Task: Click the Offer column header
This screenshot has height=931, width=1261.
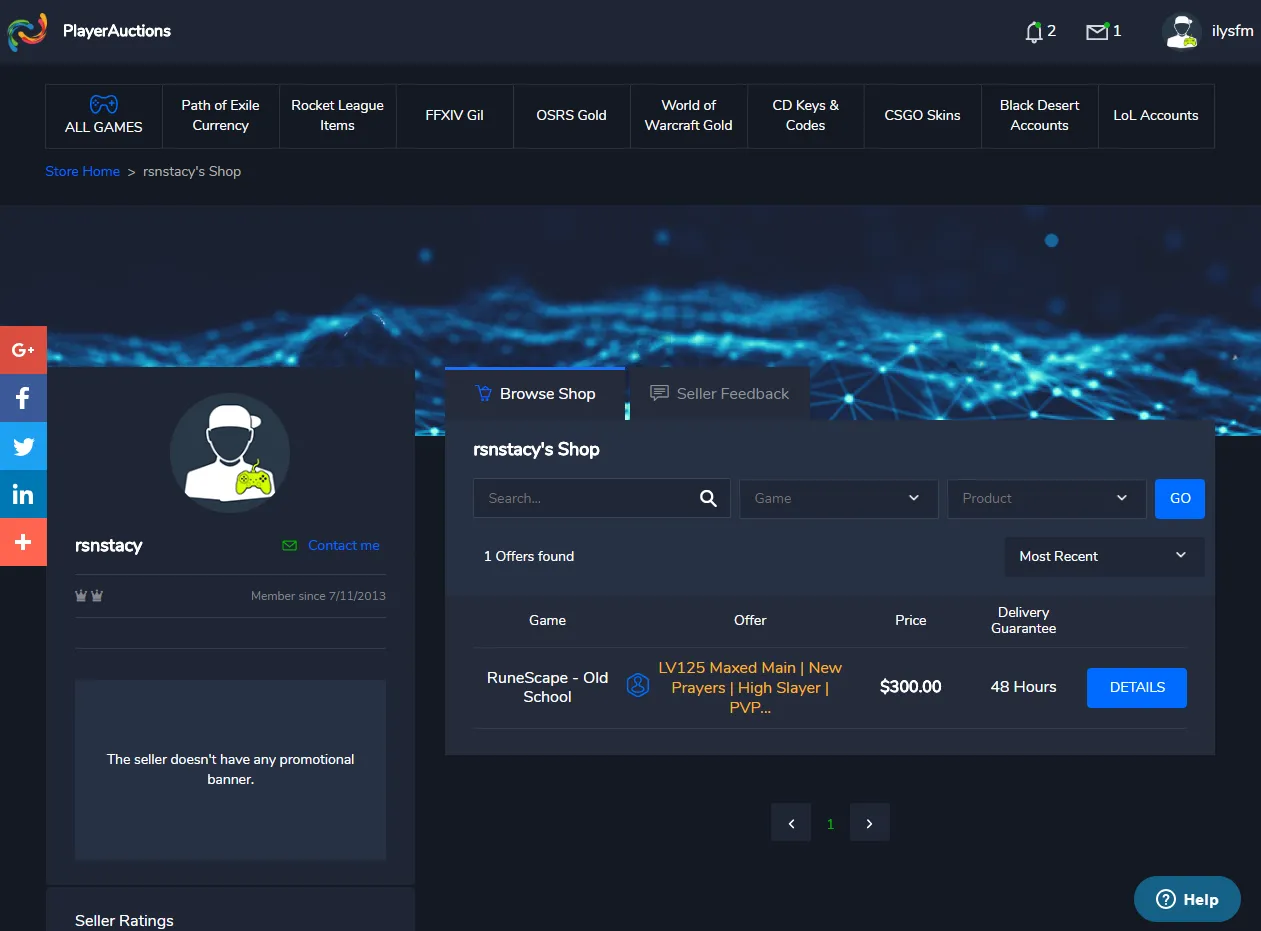Action: (750, 620)
